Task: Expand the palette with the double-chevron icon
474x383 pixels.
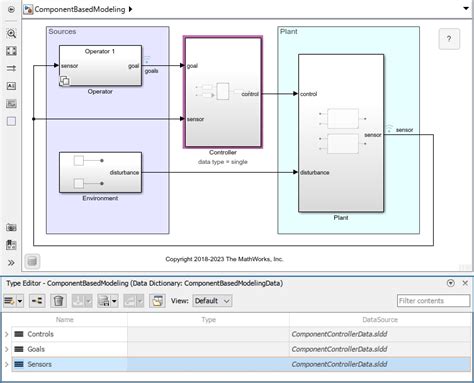Action: point(11,263)
